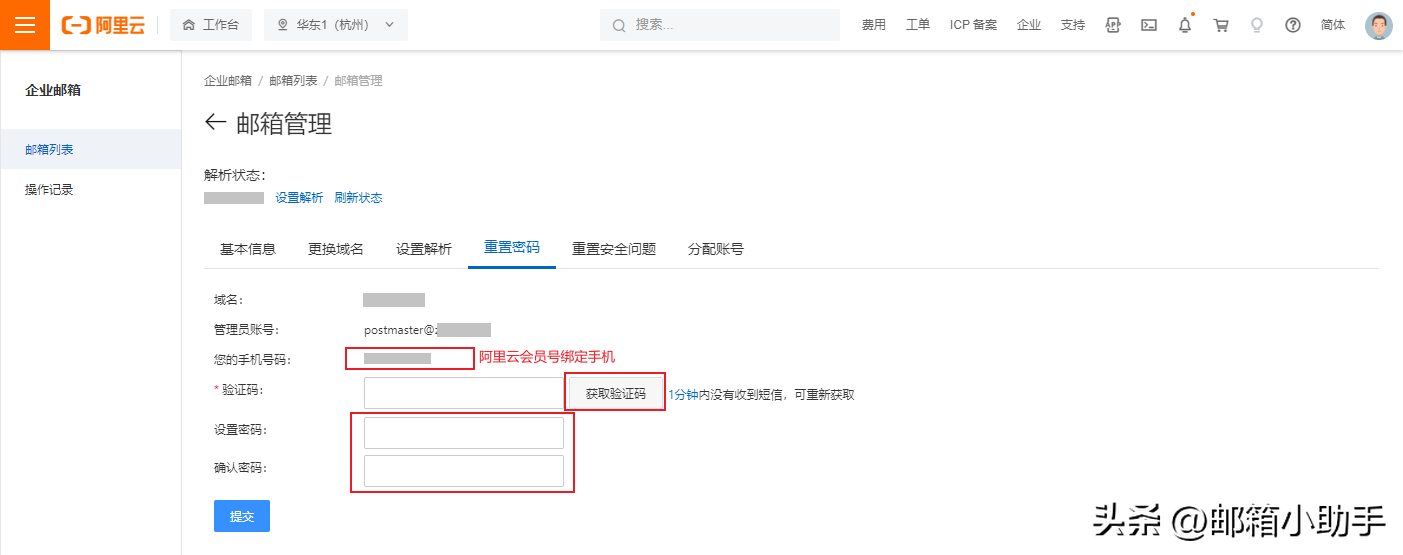1403x555 pixels.
Task: Click the 刷新状态 link
Action: (x=358, y=198)
